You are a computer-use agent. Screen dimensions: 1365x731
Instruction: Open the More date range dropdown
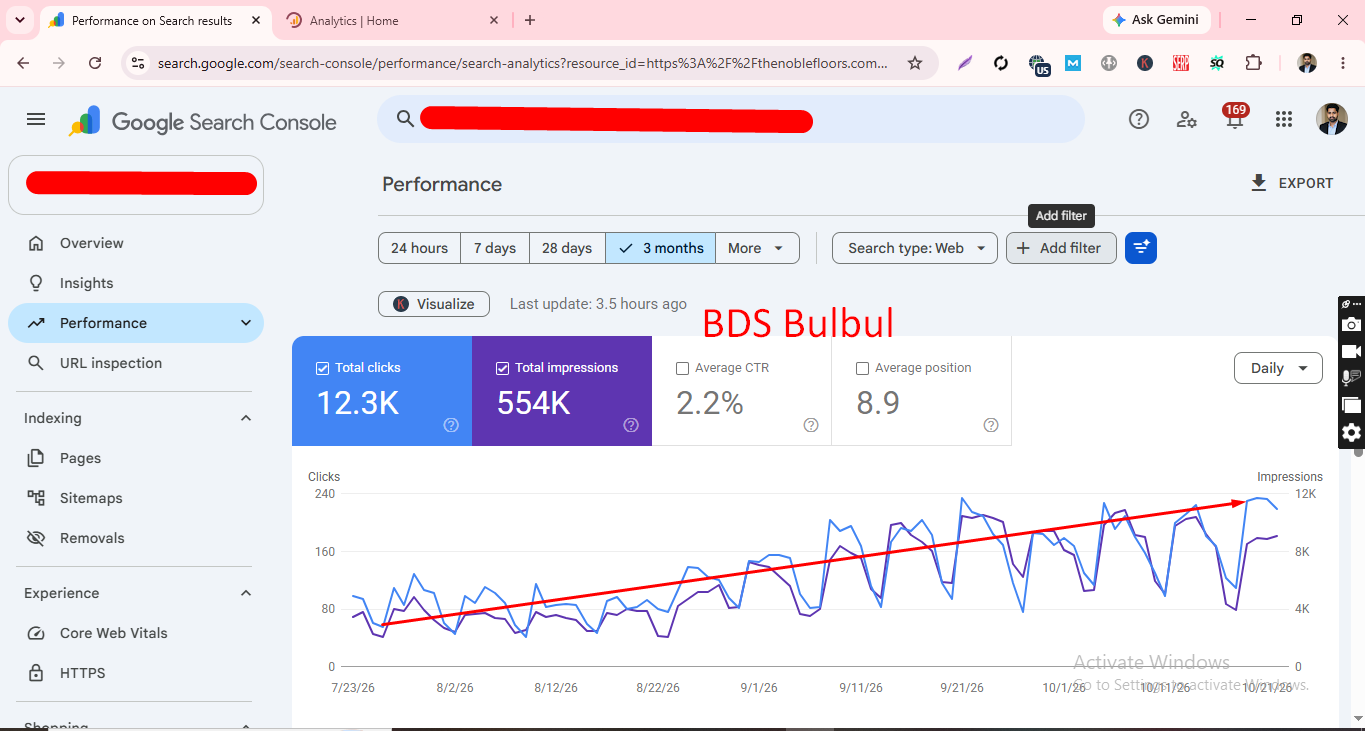point(757,248)
